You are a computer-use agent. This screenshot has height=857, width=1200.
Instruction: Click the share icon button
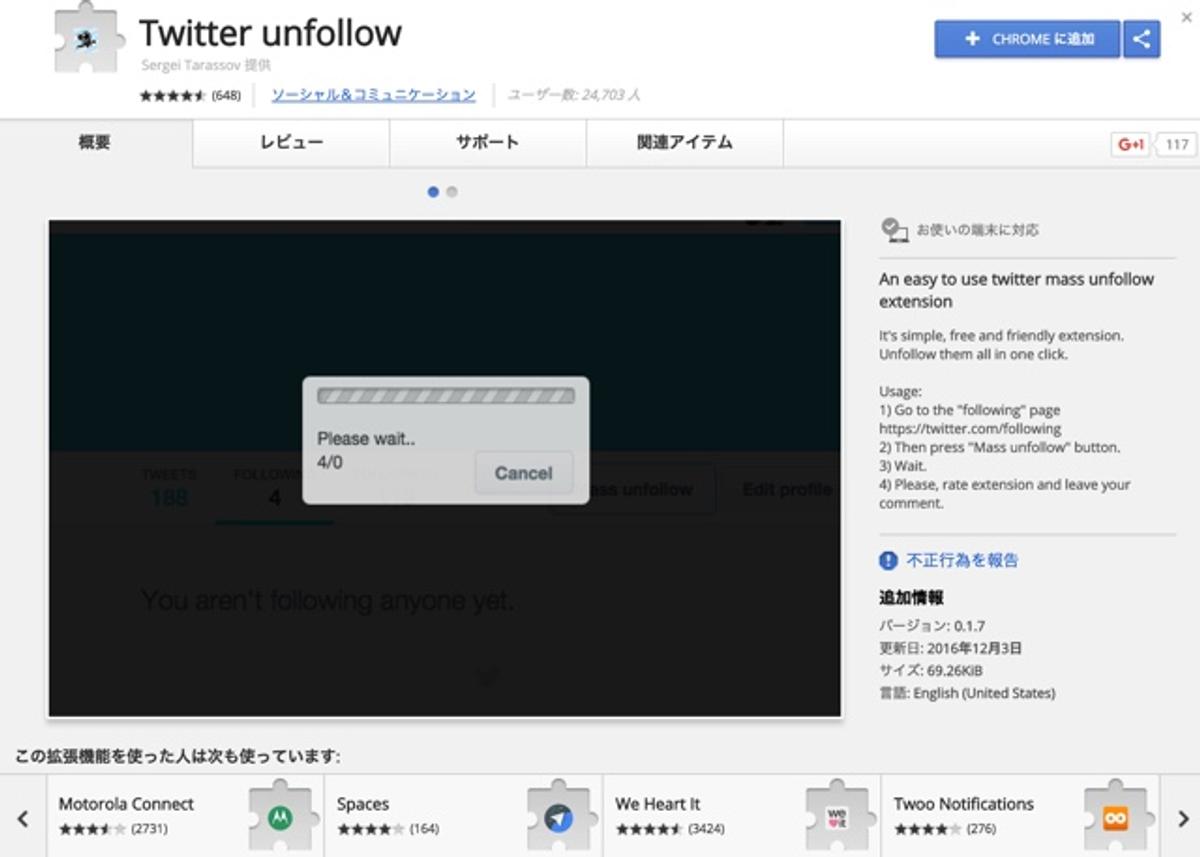tap(1142, 40)
